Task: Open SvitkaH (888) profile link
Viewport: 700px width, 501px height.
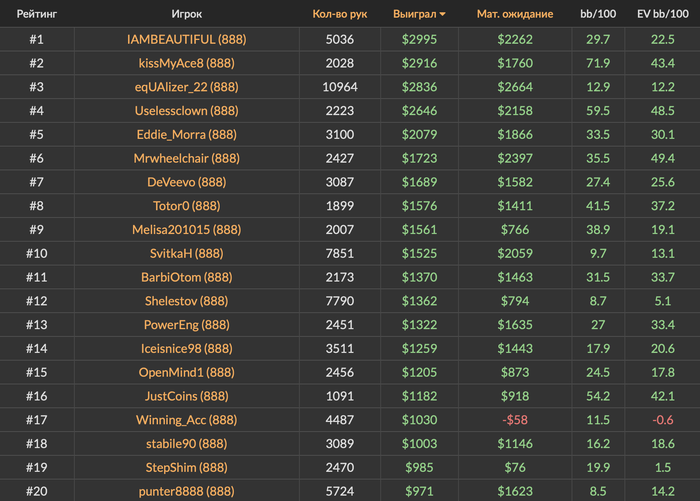Action: click(x=187, y=253)
